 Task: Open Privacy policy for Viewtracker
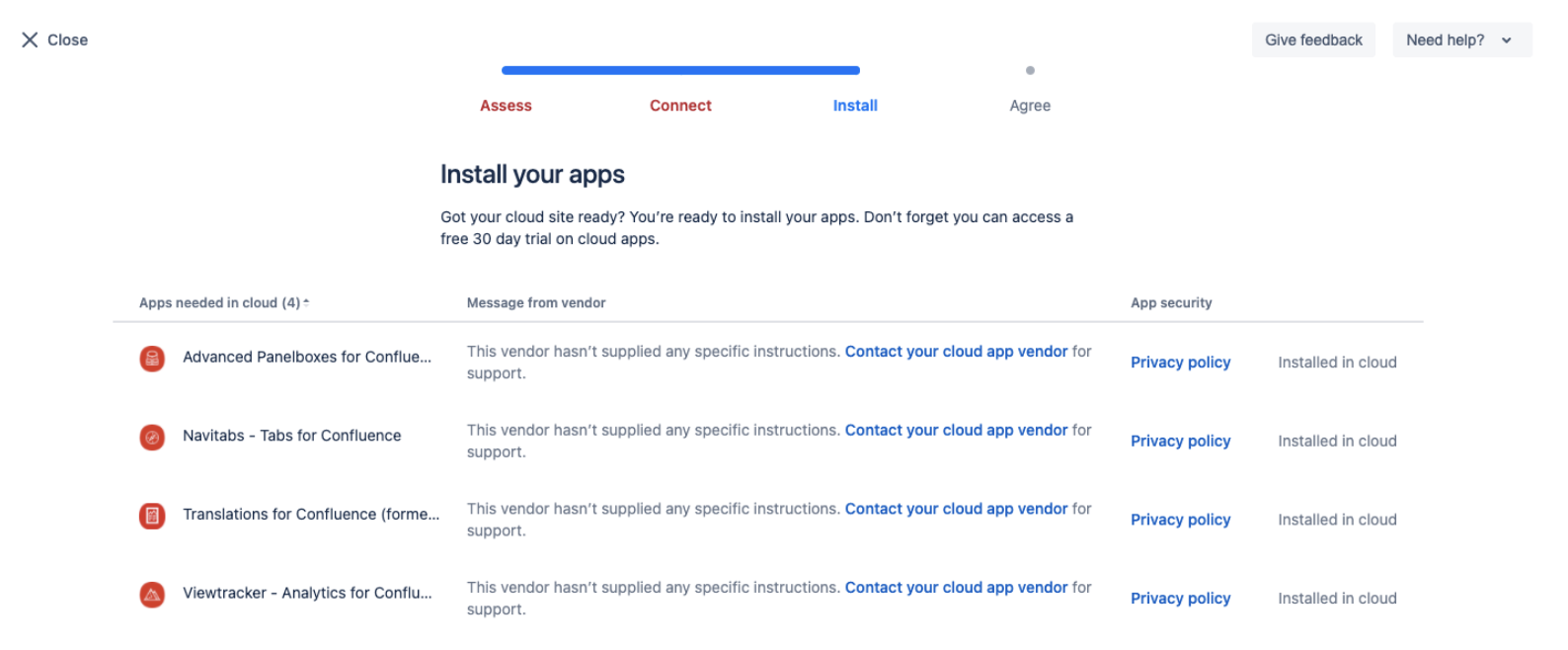(1180, 599)
